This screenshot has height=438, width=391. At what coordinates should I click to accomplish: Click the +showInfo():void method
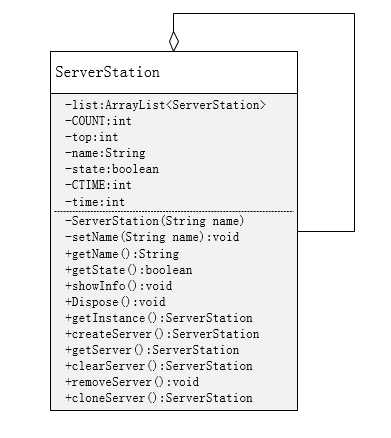click(x=119, y=286)
